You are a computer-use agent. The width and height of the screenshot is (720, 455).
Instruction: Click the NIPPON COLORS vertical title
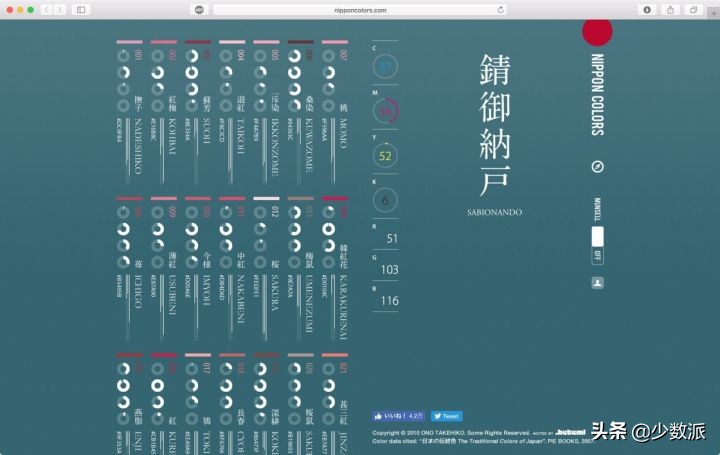(x=597, y=95)
